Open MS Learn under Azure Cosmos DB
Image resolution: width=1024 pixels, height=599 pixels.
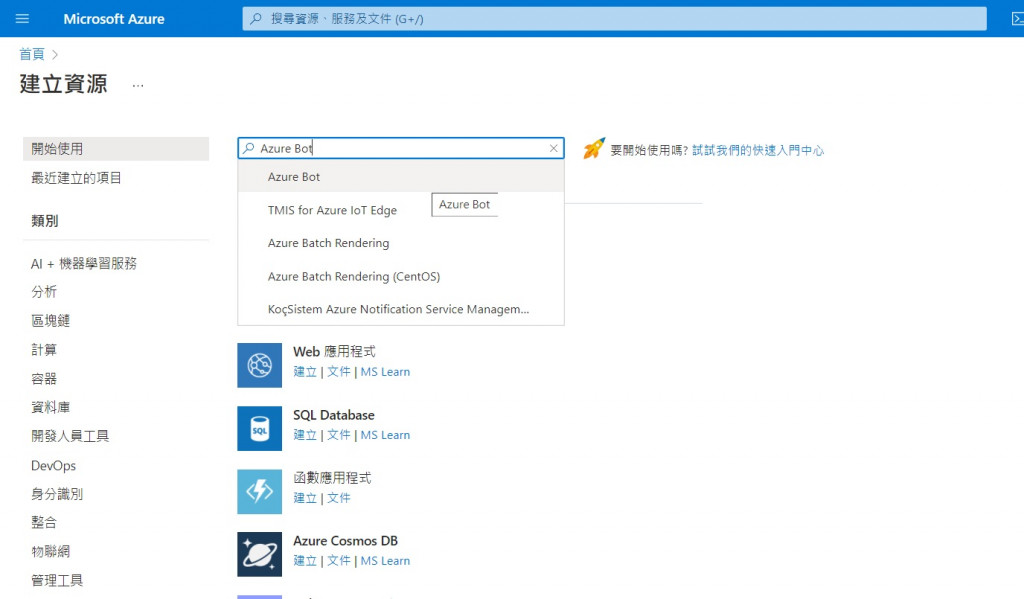click(x=385, y=560)
